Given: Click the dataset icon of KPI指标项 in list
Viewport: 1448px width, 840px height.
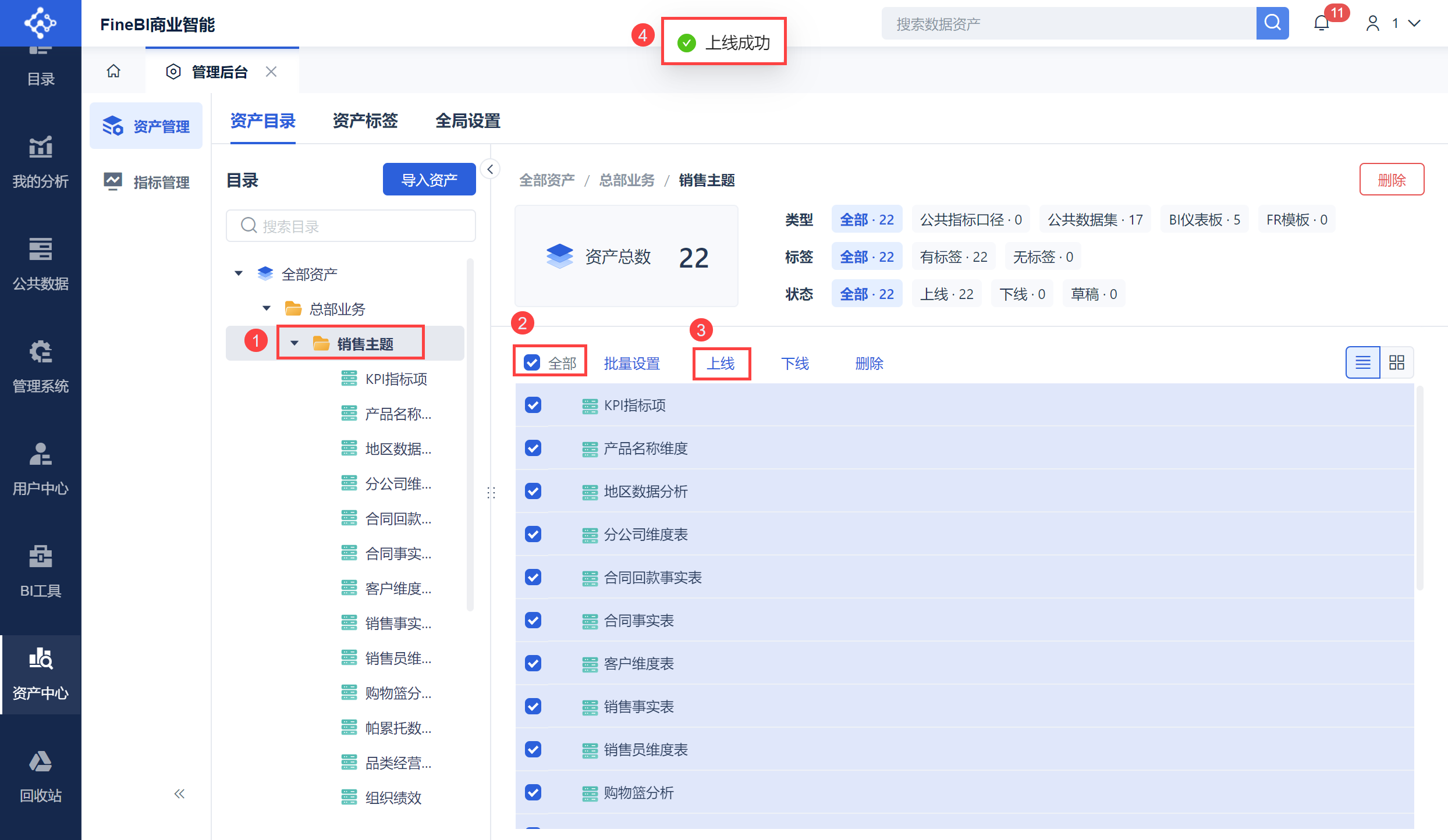Looking at the screenshot, I should (590, 405).
